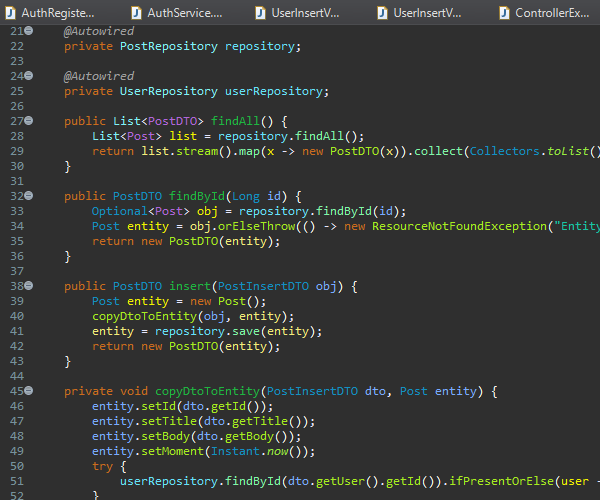Click return keyword on line 35
600x500 pixels.
(113, 242)
